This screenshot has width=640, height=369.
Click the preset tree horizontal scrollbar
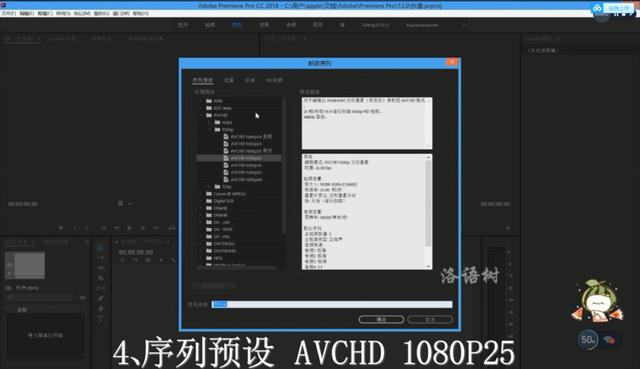pyautogui.click(x=237, y=268)
